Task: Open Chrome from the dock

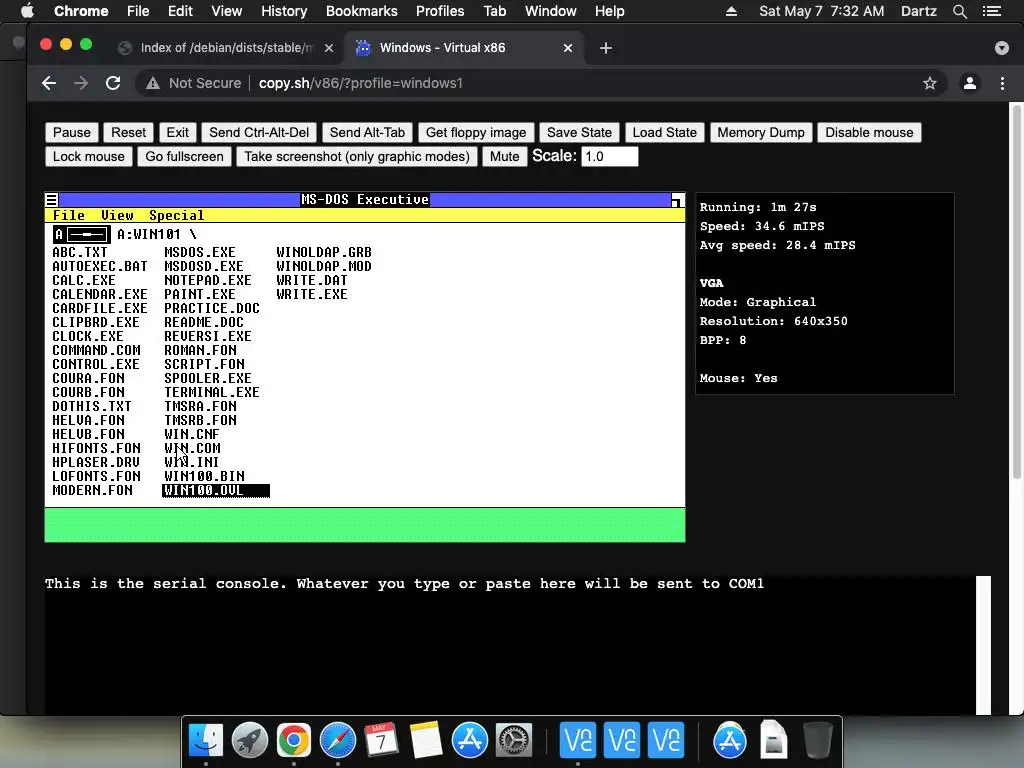Action: coord(293,740)
